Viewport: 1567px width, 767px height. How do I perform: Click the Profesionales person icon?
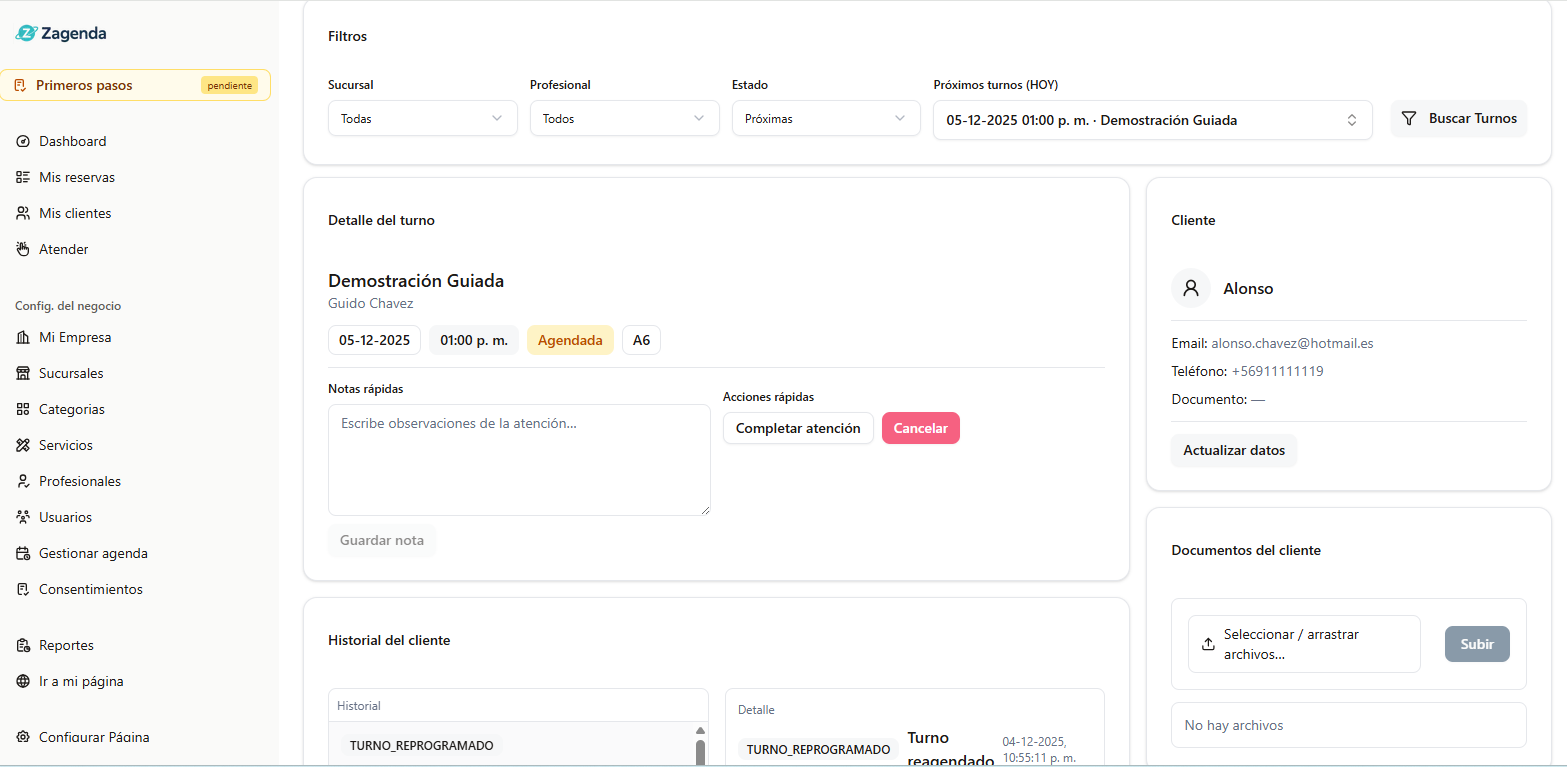pyautogui.click(x=23, y=482)
